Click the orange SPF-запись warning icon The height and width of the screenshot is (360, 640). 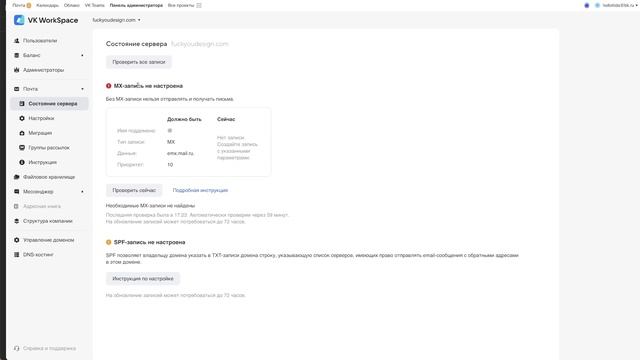click(108, 242)
